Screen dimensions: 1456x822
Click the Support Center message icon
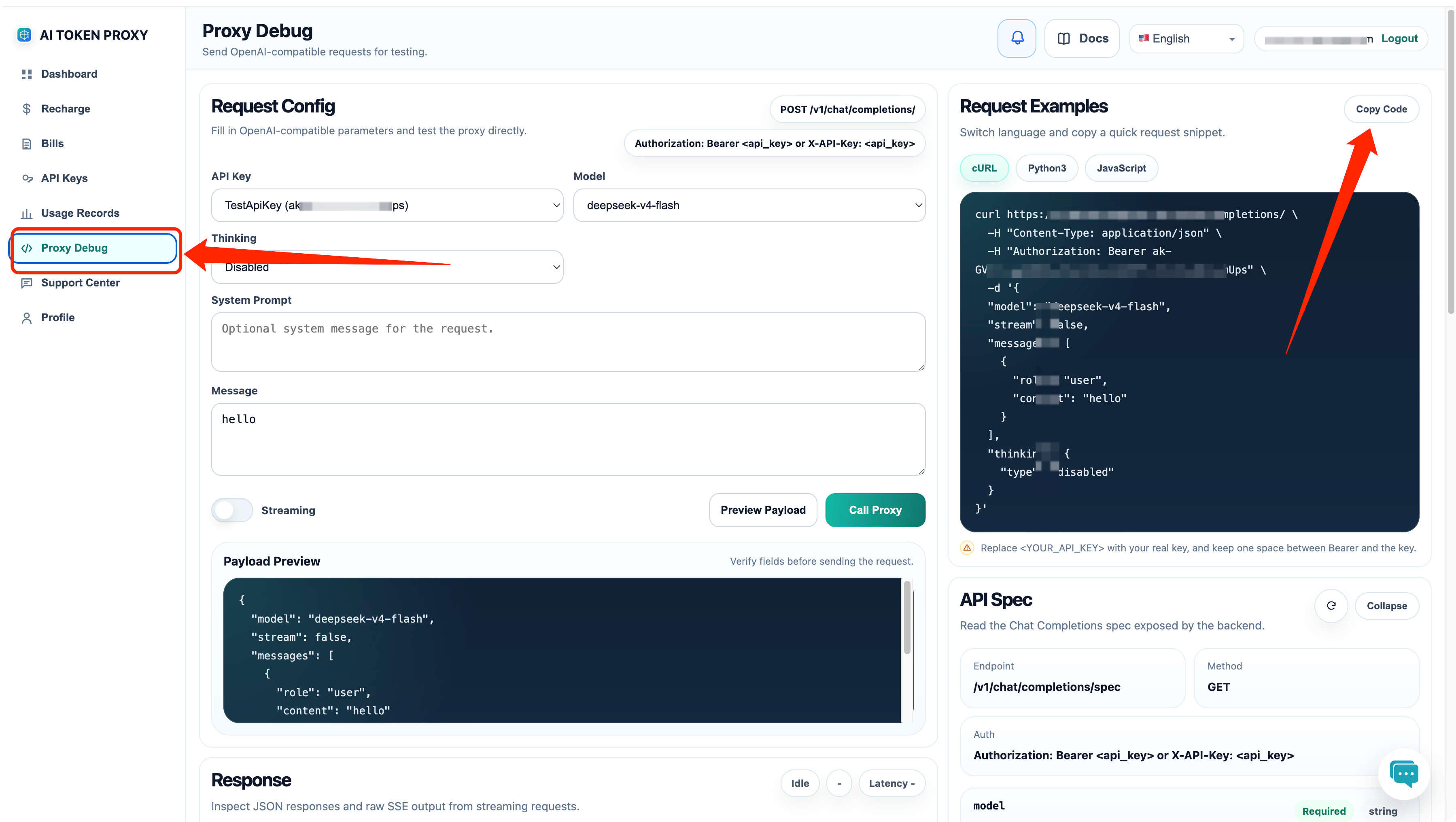27,282
